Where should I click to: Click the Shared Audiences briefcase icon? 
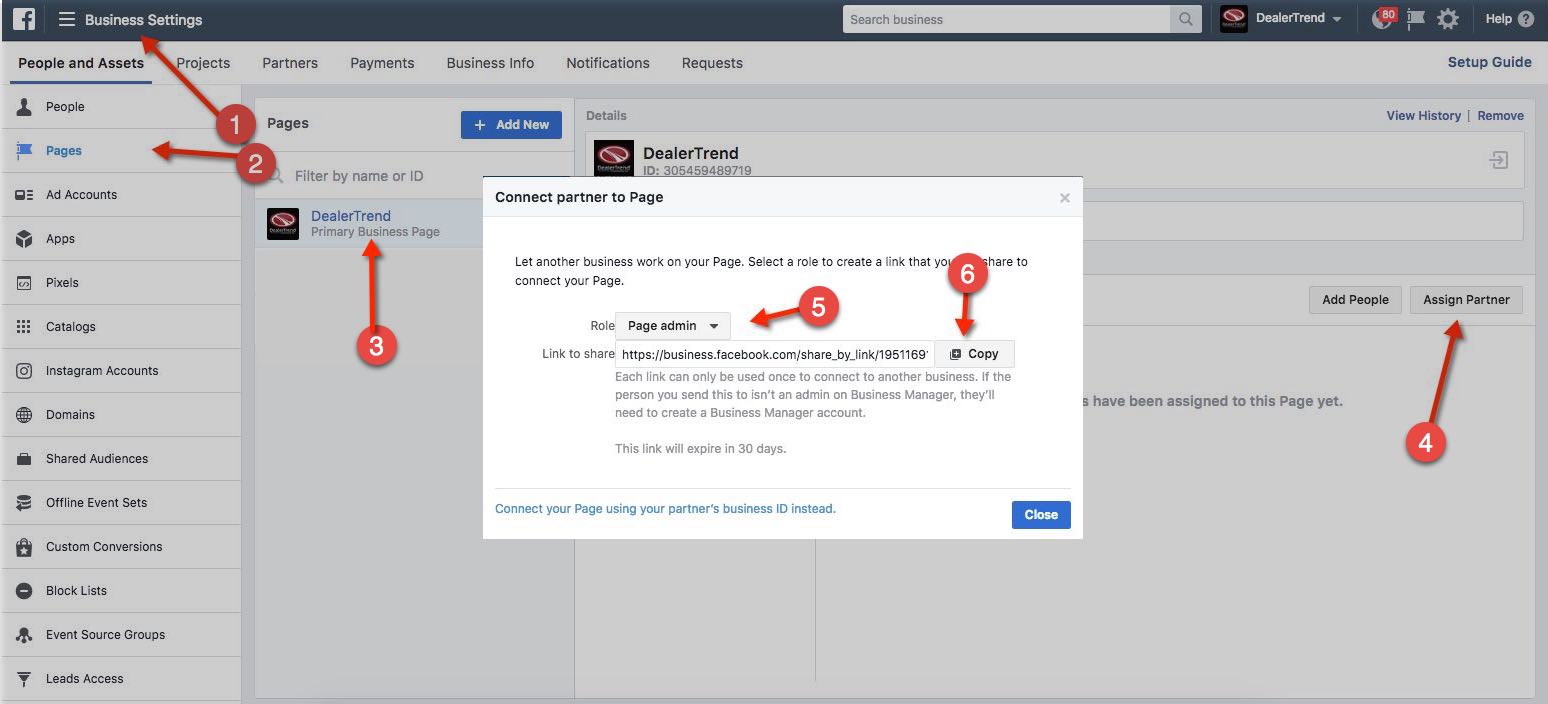click(24, 459)
